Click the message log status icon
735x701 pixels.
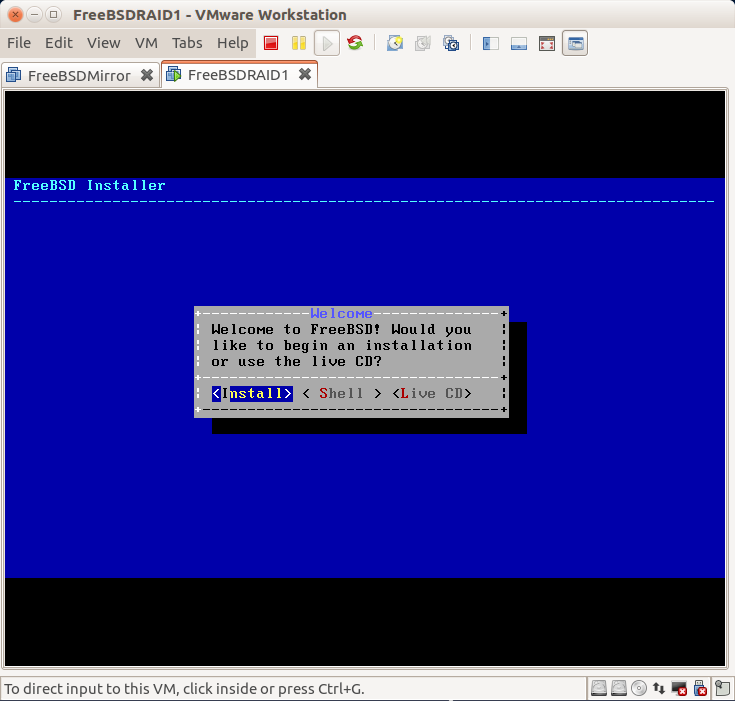pos(722,688)
